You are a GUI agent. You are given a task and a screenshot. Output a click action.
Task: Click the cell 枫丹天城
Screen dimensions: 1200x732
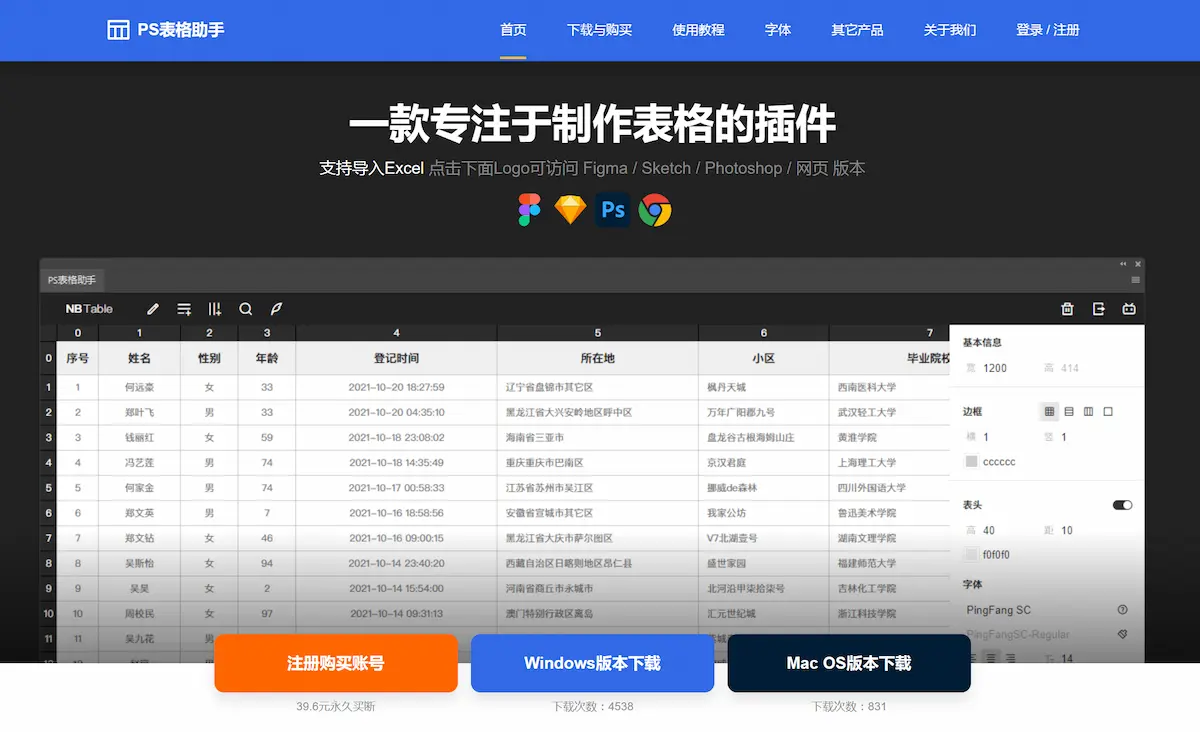click(x=763, y=387)
